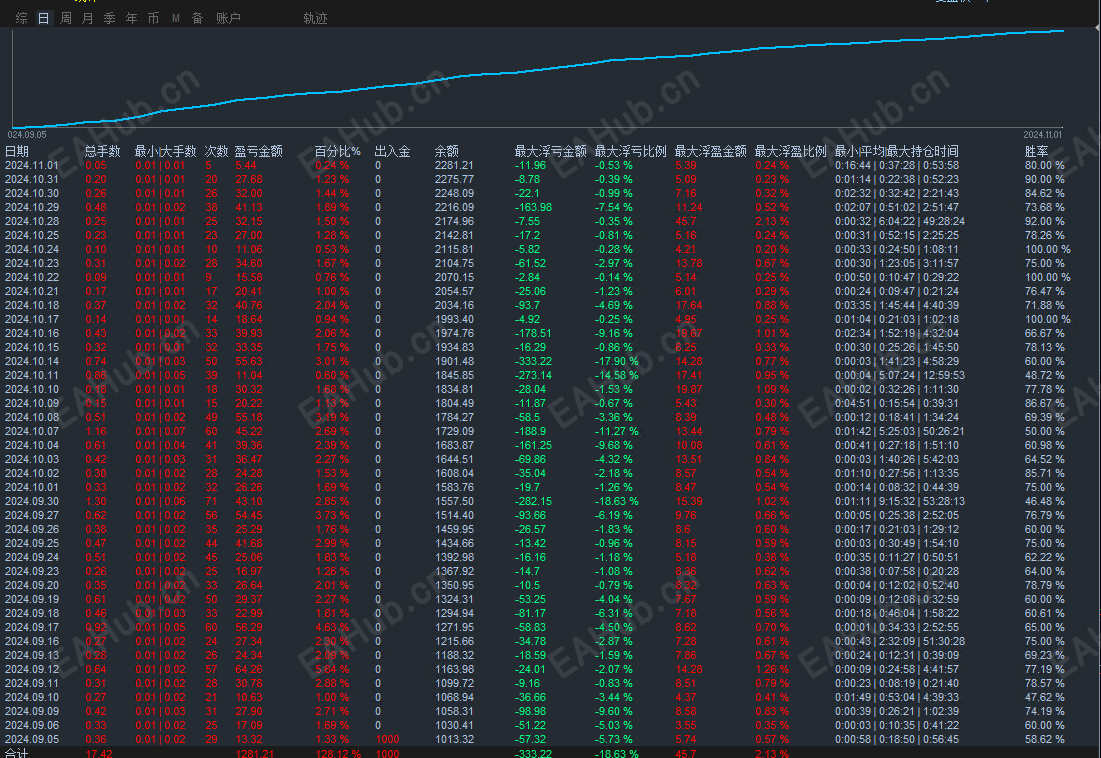Click total lots value 1.30
Image resolution: width=1101 pixels, height=758 pixels.
[x=96, y=501]
